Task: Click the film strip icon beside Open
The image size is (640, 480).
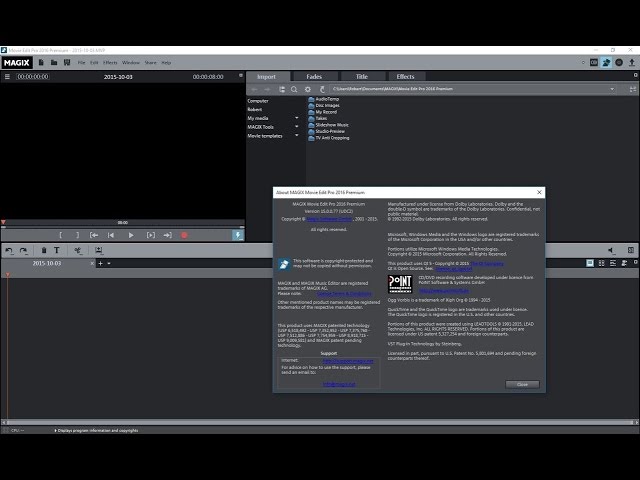Action: (67, 62)
